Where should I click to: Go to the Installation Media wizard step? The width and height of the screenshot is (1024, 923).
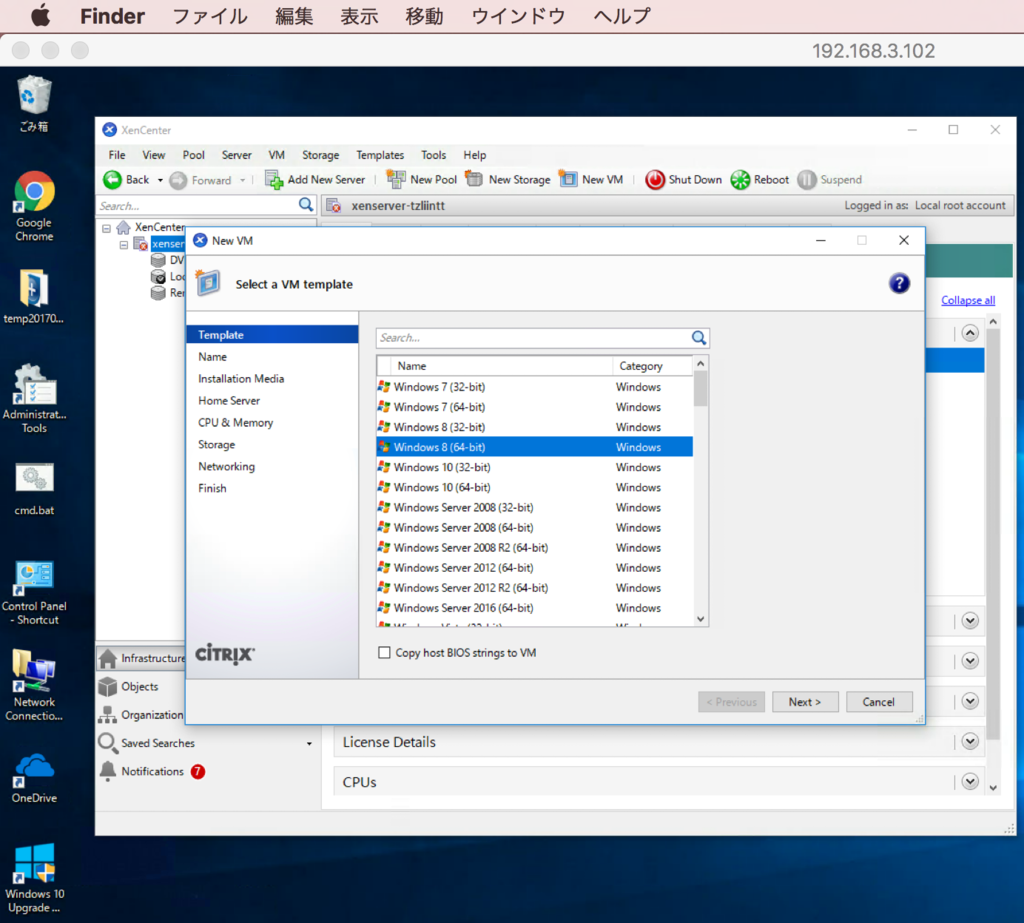(241, 379)
